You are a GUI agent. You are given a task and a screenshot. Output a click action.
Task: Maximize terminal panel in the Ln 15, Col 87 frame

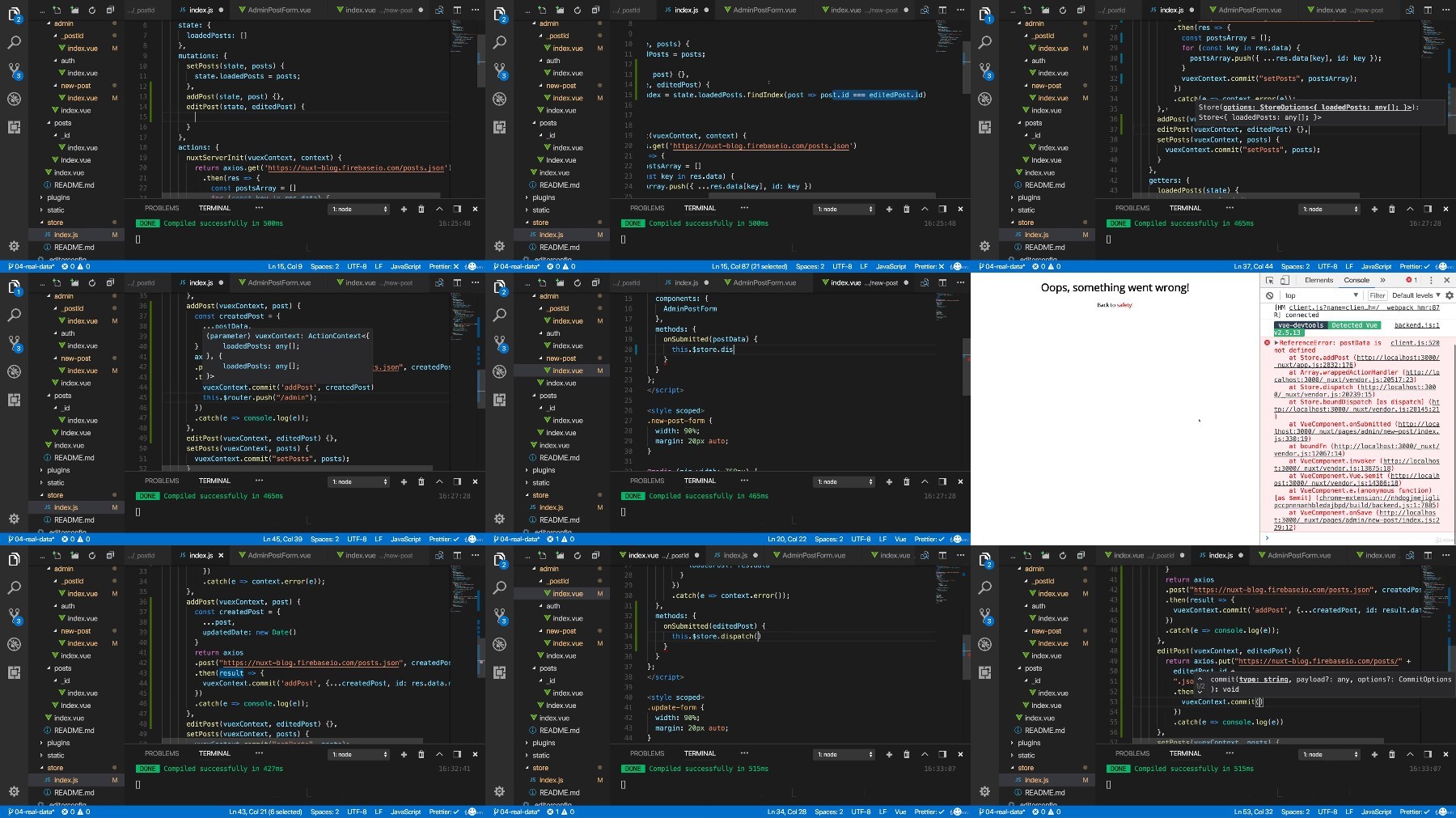[925, 209]
